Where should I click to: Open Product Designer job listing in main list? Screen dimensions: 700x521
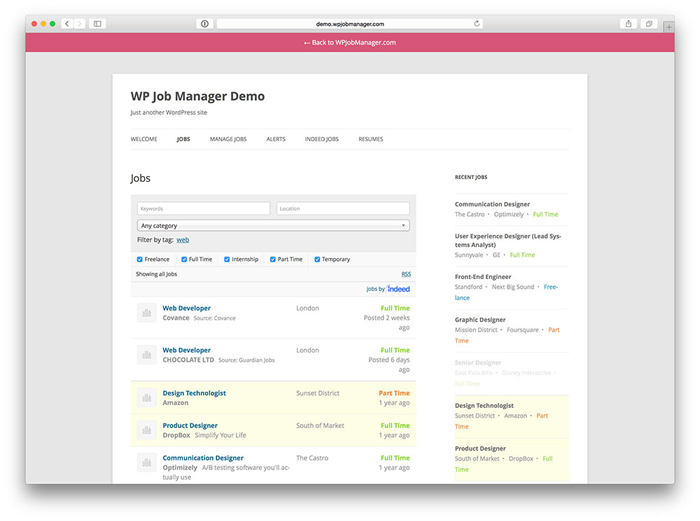[190, 425]
